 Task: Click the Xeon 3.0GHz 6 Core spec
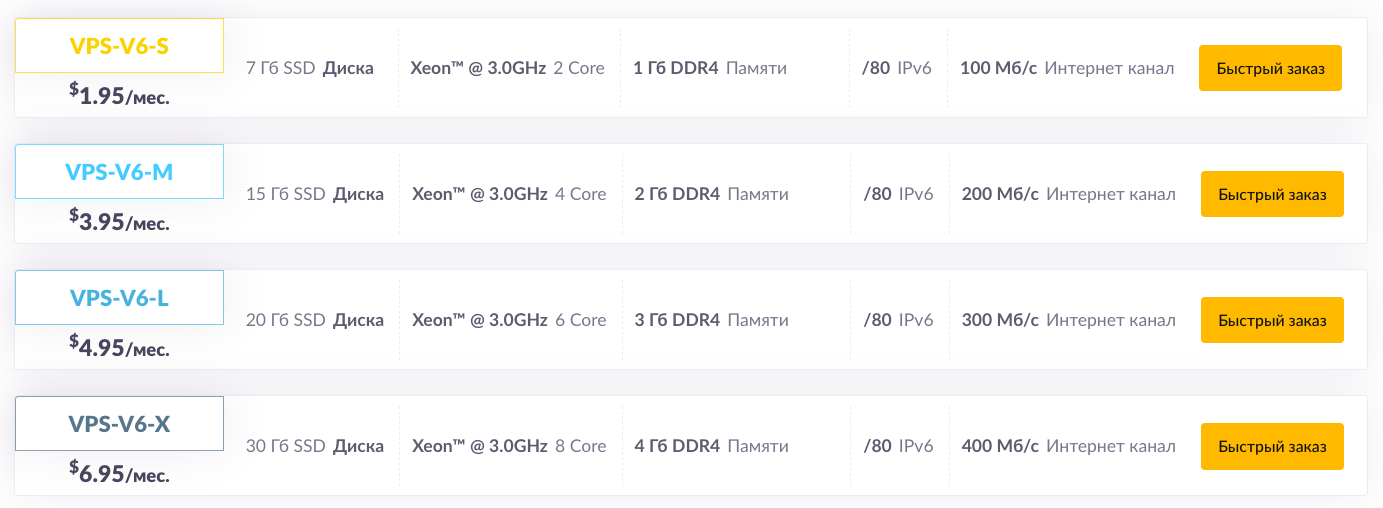click(x=509, y=320)
